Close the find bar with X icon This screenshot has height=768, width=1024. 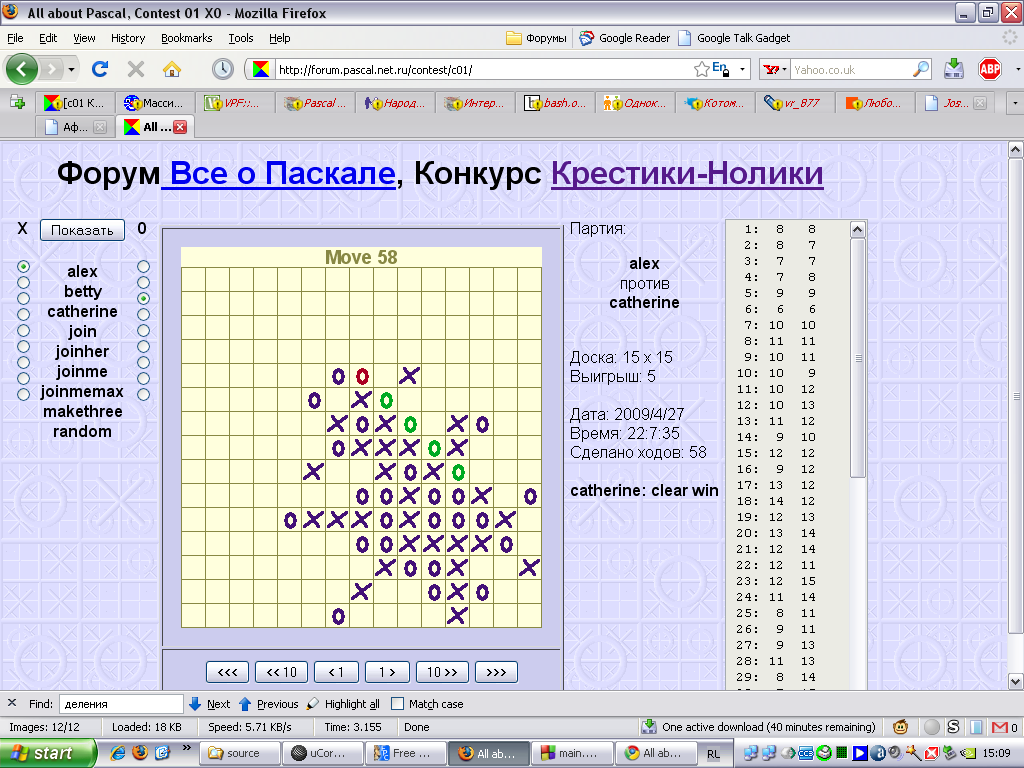(12, 703)
